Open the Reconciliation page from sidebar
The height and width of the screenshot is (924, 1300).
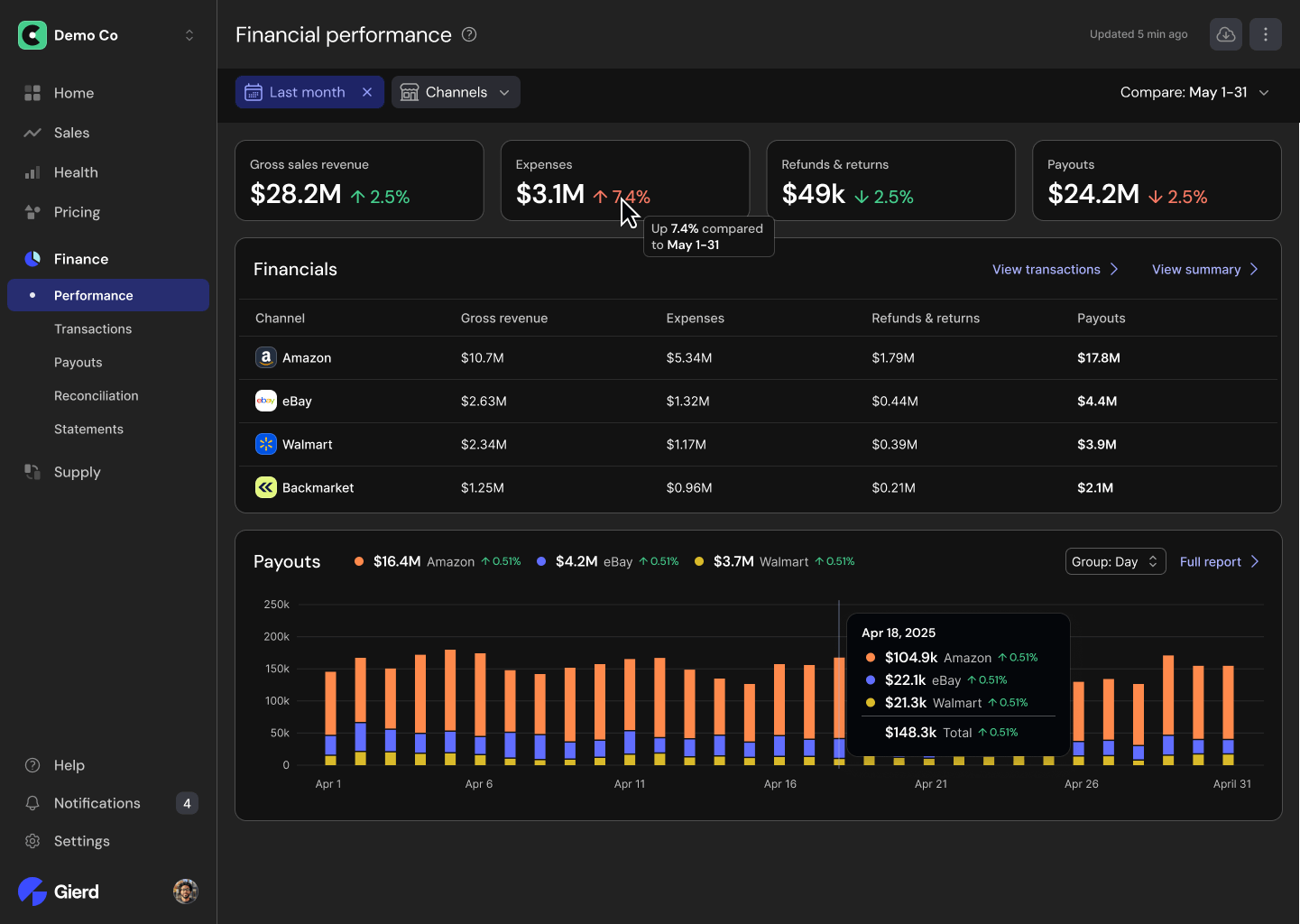(97, 395)
